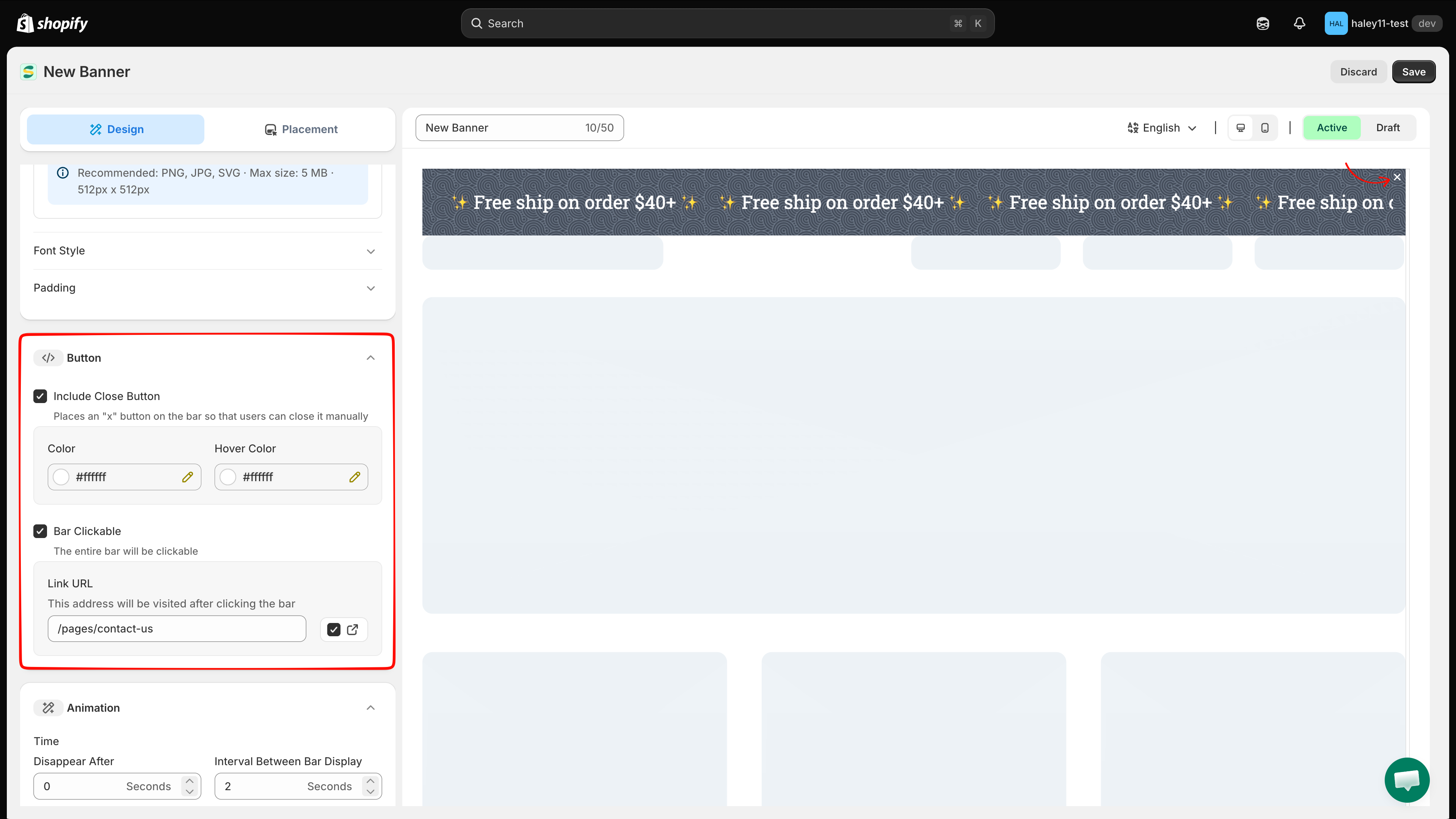Switch preview to desktop view

[1241, 128]
